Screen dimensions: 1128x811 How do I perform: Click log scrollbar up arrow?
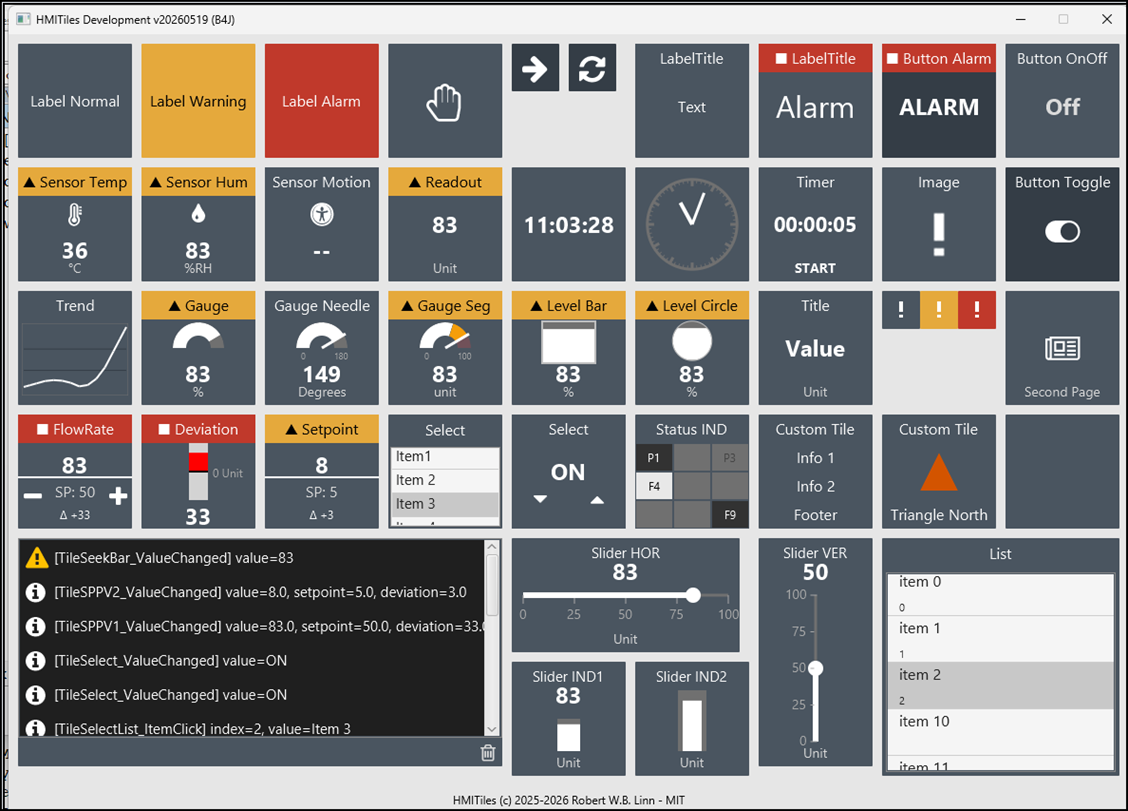point(492,547)
